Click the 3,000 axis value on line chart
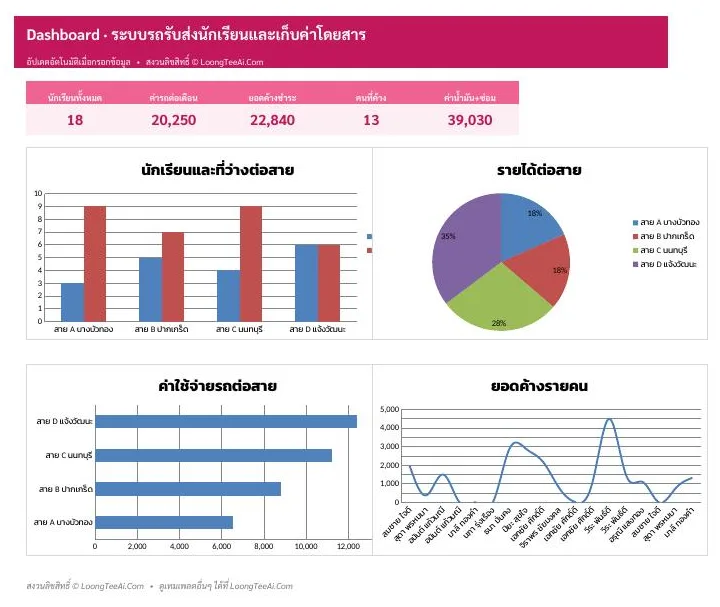The height and width of the screenshot is (607, 720). click(390, 446)
